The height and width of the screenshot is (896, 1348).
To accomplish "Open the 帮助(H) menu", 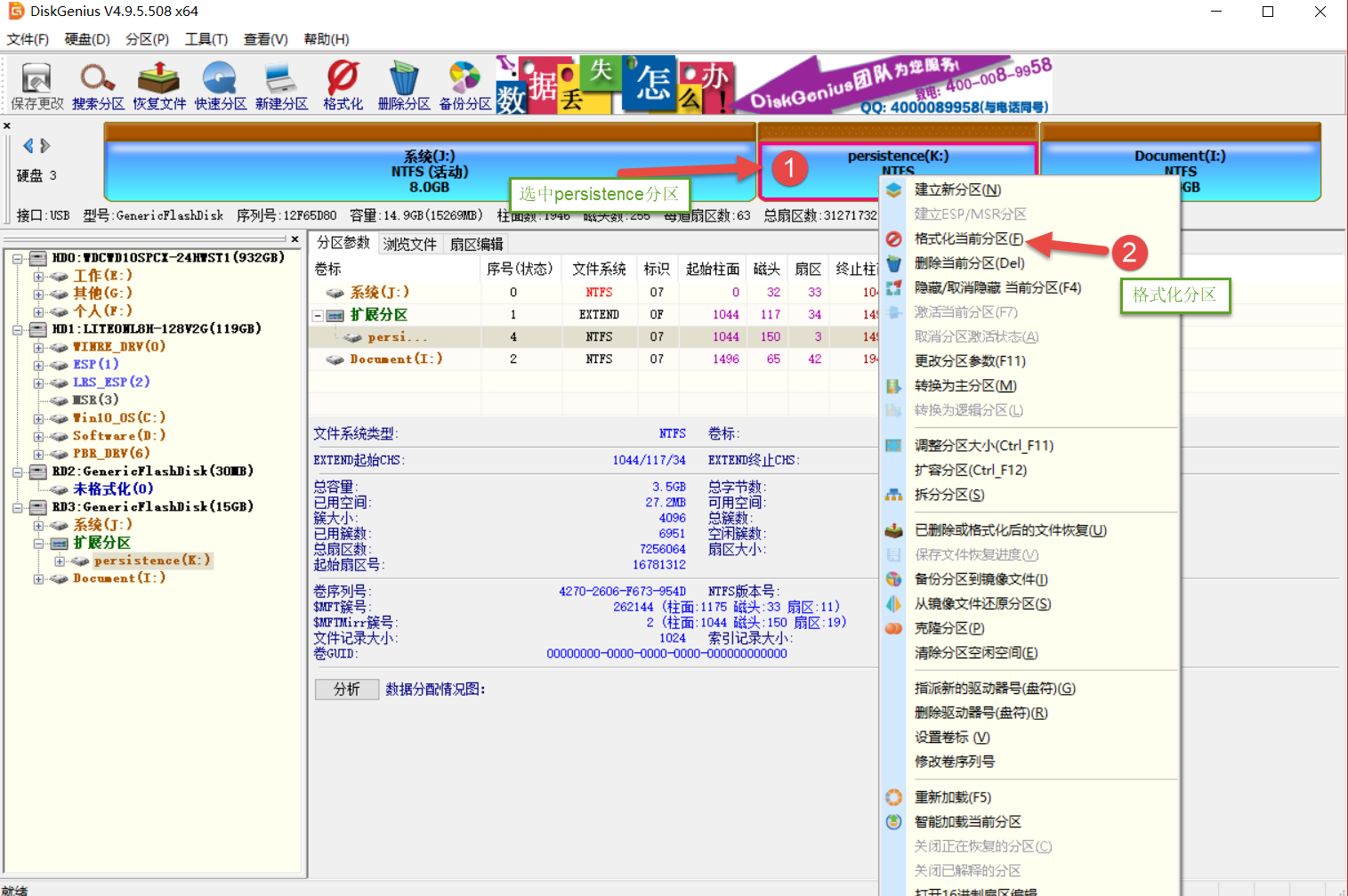I will (x=327, y=39).
